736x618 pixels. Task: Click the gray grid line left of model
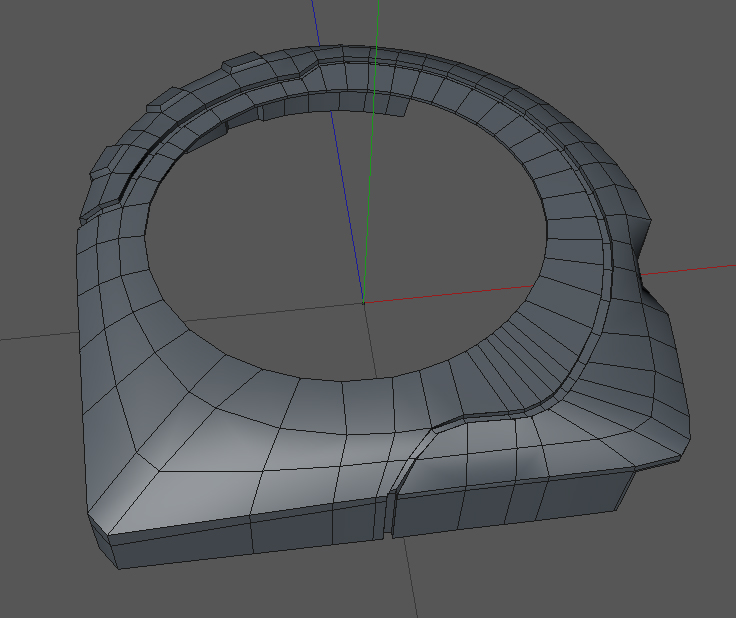(x=38, y=336)
